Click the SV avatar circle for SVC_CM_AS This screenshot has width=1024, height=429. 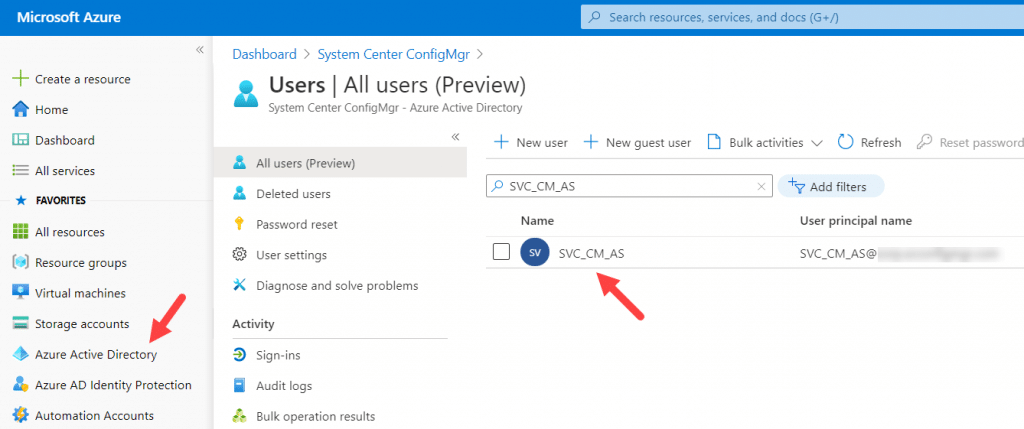click(534, 253)
